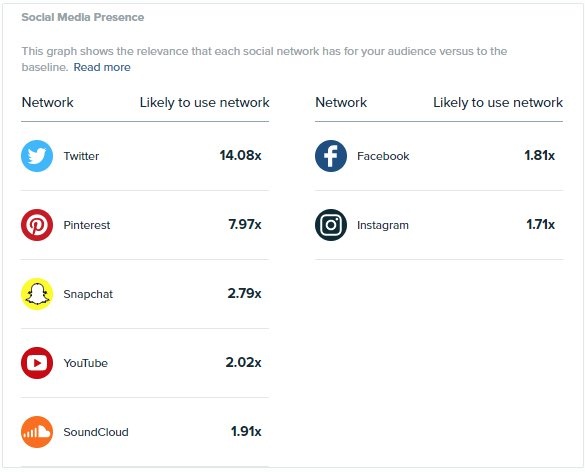Click the Pinterest logo icon
585x472 pixels.
coord(37,225)
